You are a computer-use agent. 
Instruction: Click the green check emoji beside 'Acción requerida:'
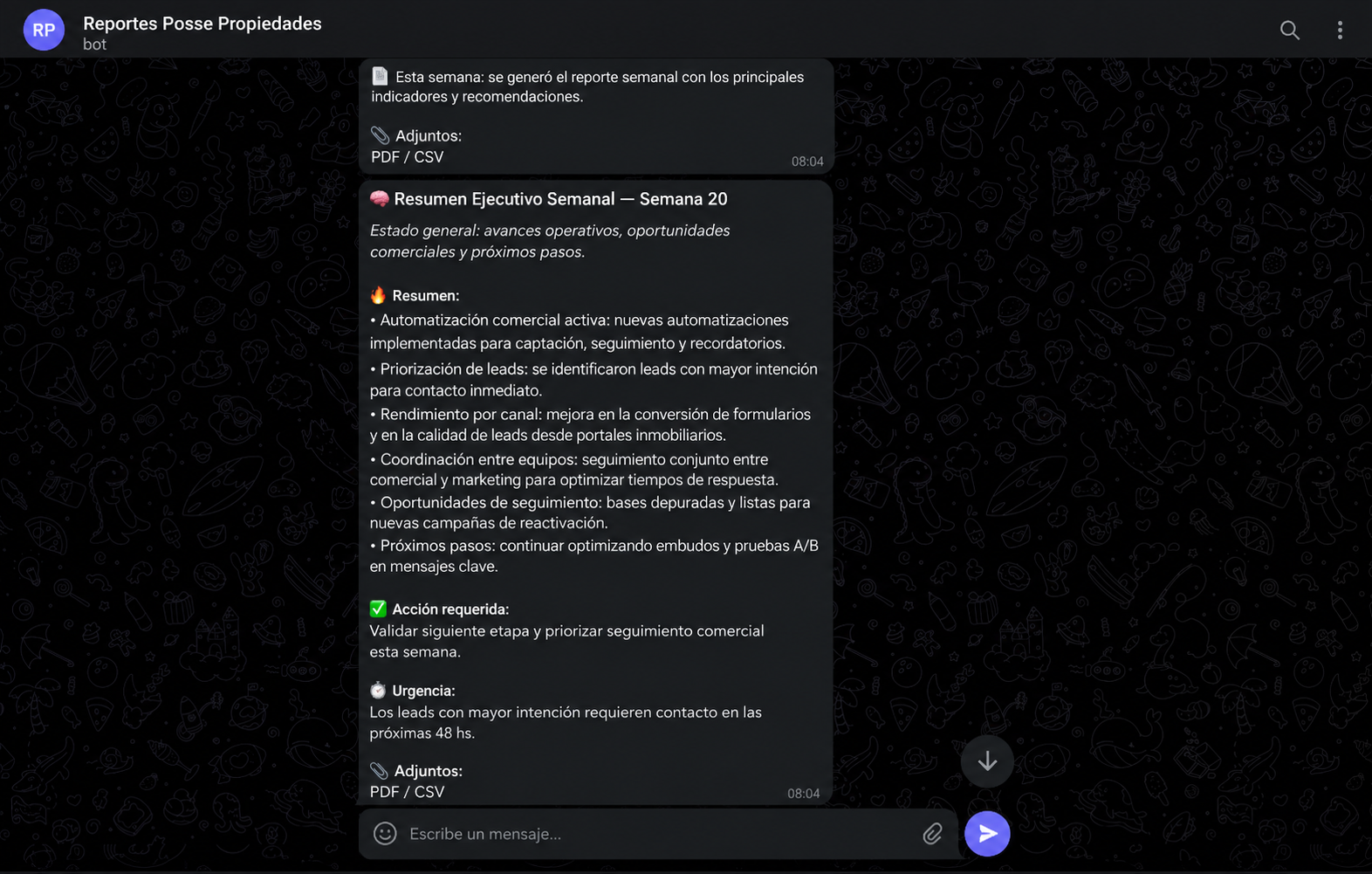pyautogui.click(x=378, y=609)
